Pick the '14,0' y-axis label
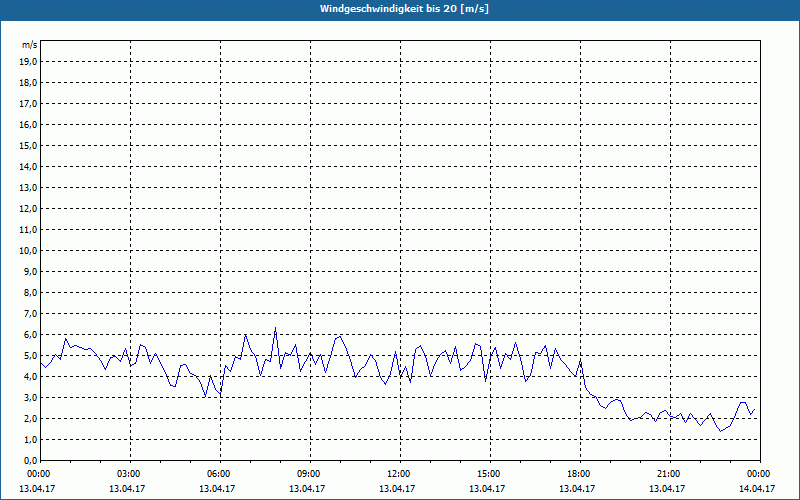The width and height of the screenshot is (800, 500). tap(29, 166)
